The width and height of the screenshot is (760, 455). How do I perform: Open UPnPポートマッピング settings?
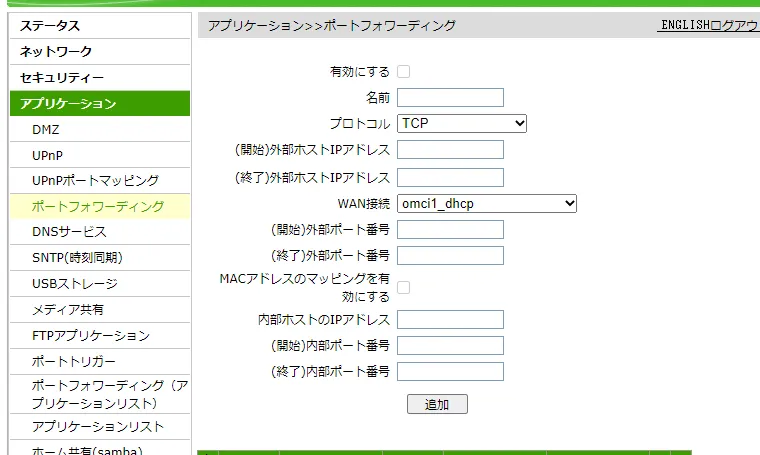[95, 181]
